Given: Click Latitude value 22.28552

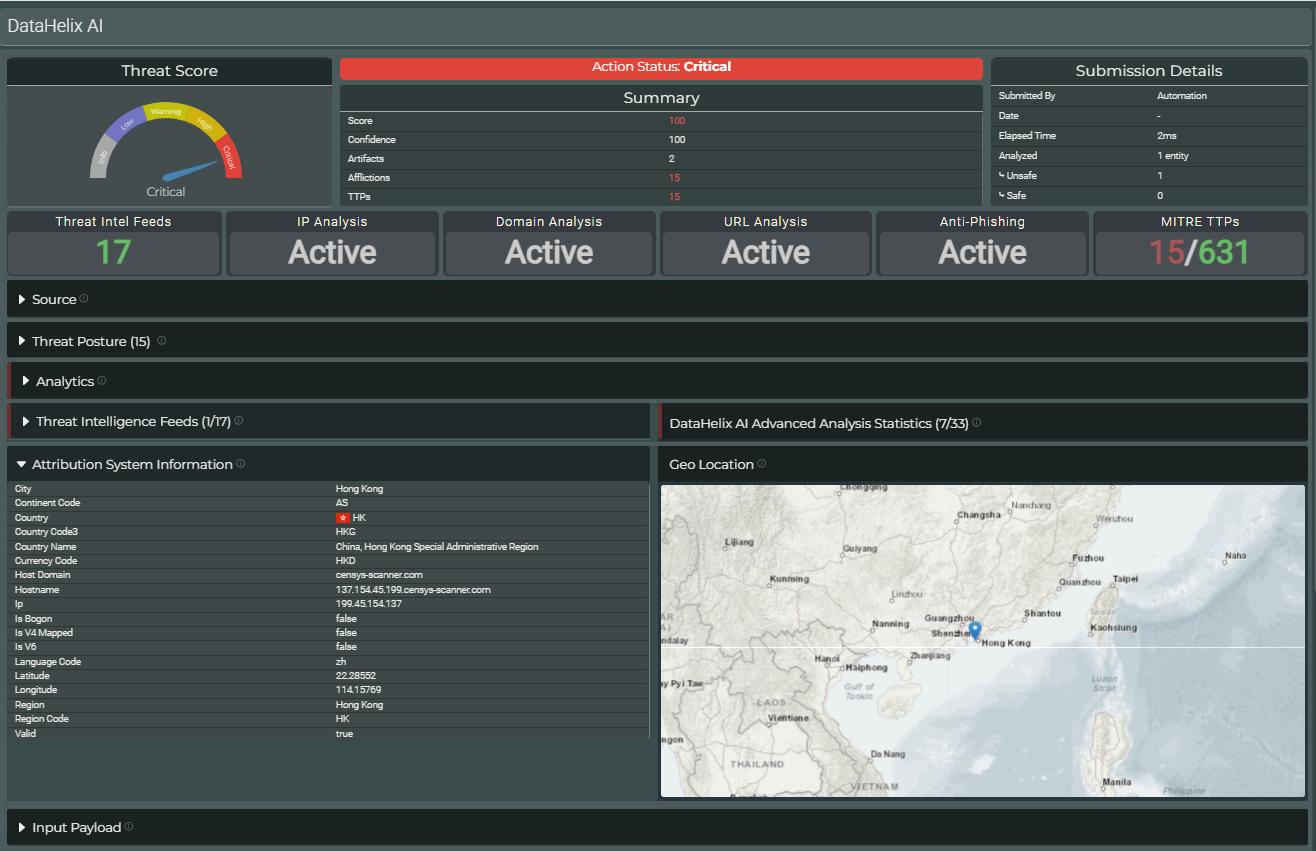Looking at the screenshot, I should [356, 676].
